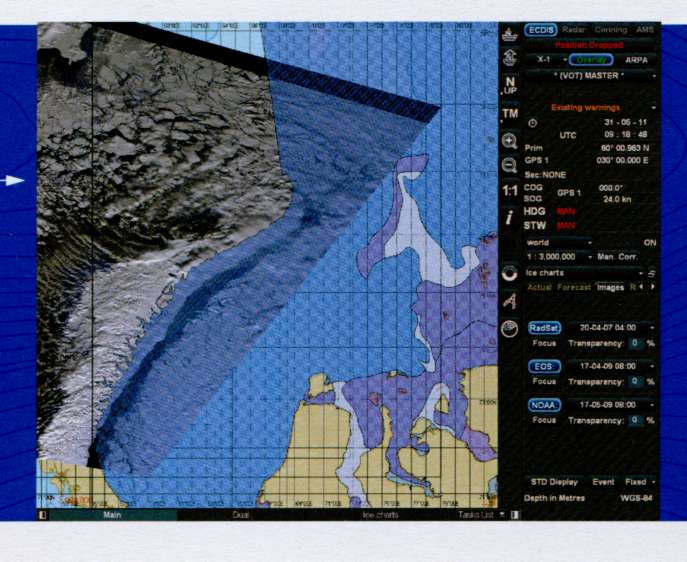Click the red Position Dropped alert

coord(589,45)
